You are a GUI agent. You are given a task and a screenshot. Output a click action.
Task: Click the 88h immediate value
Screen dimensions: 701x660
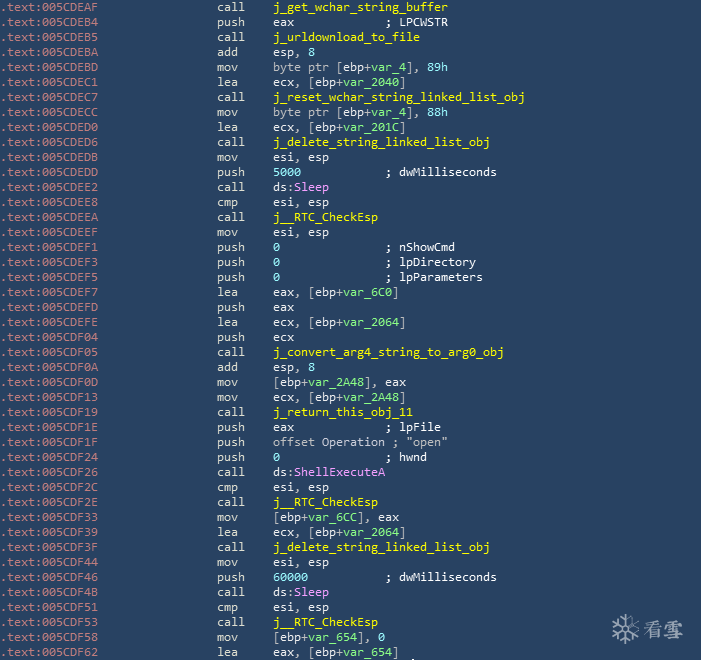(437, 112)
